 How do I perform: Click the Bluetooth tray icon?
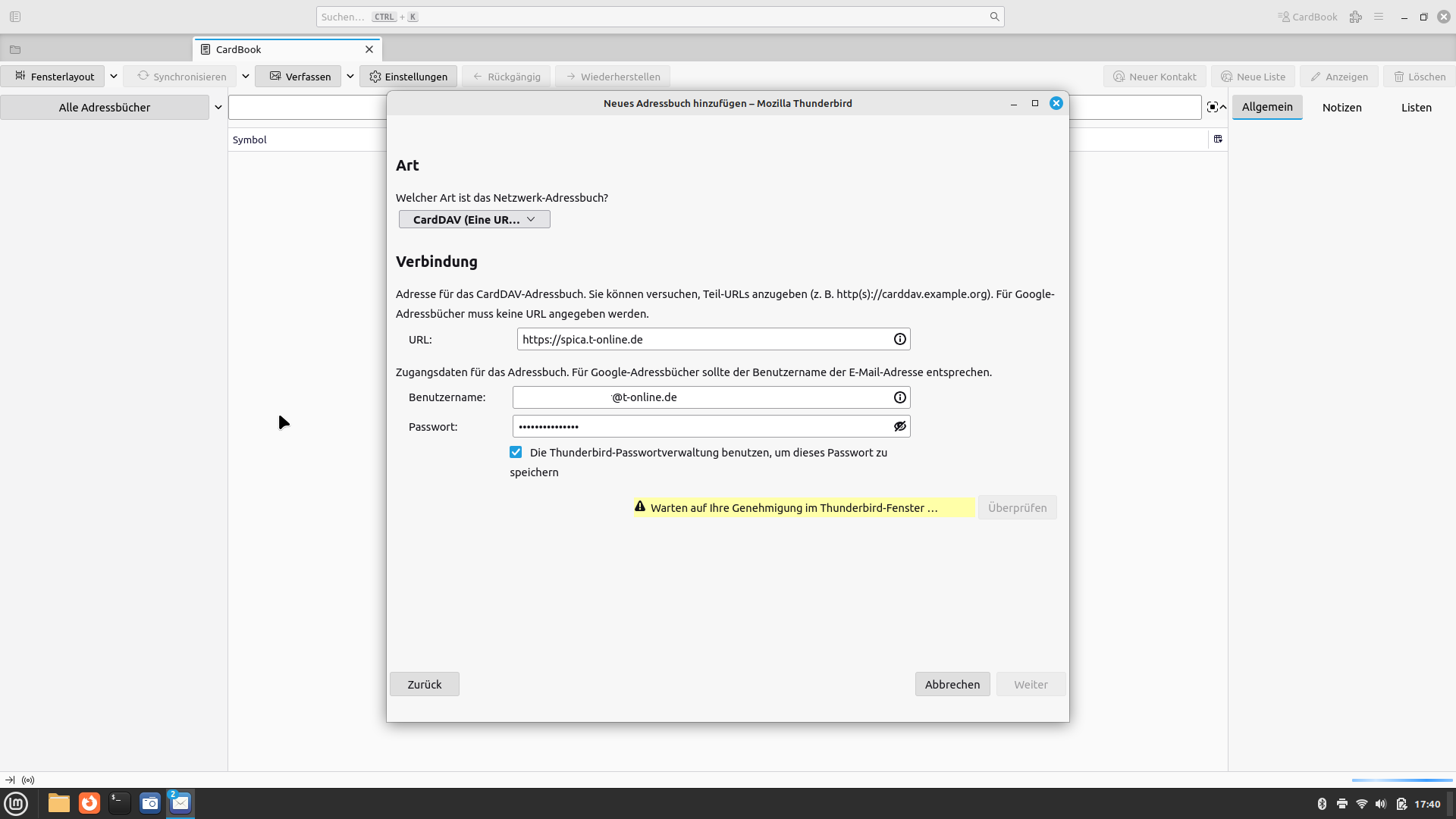[x=1322, y=804]
